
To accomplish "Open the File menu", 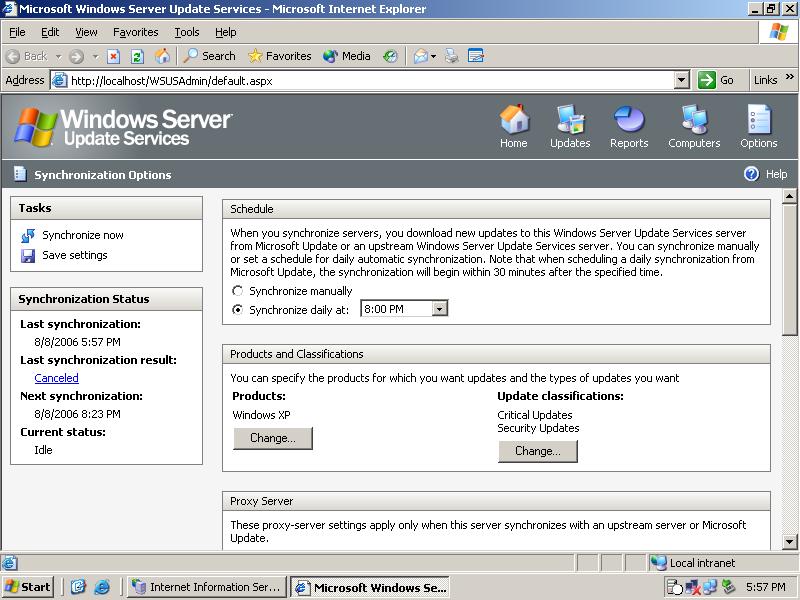I will point(17,32).
